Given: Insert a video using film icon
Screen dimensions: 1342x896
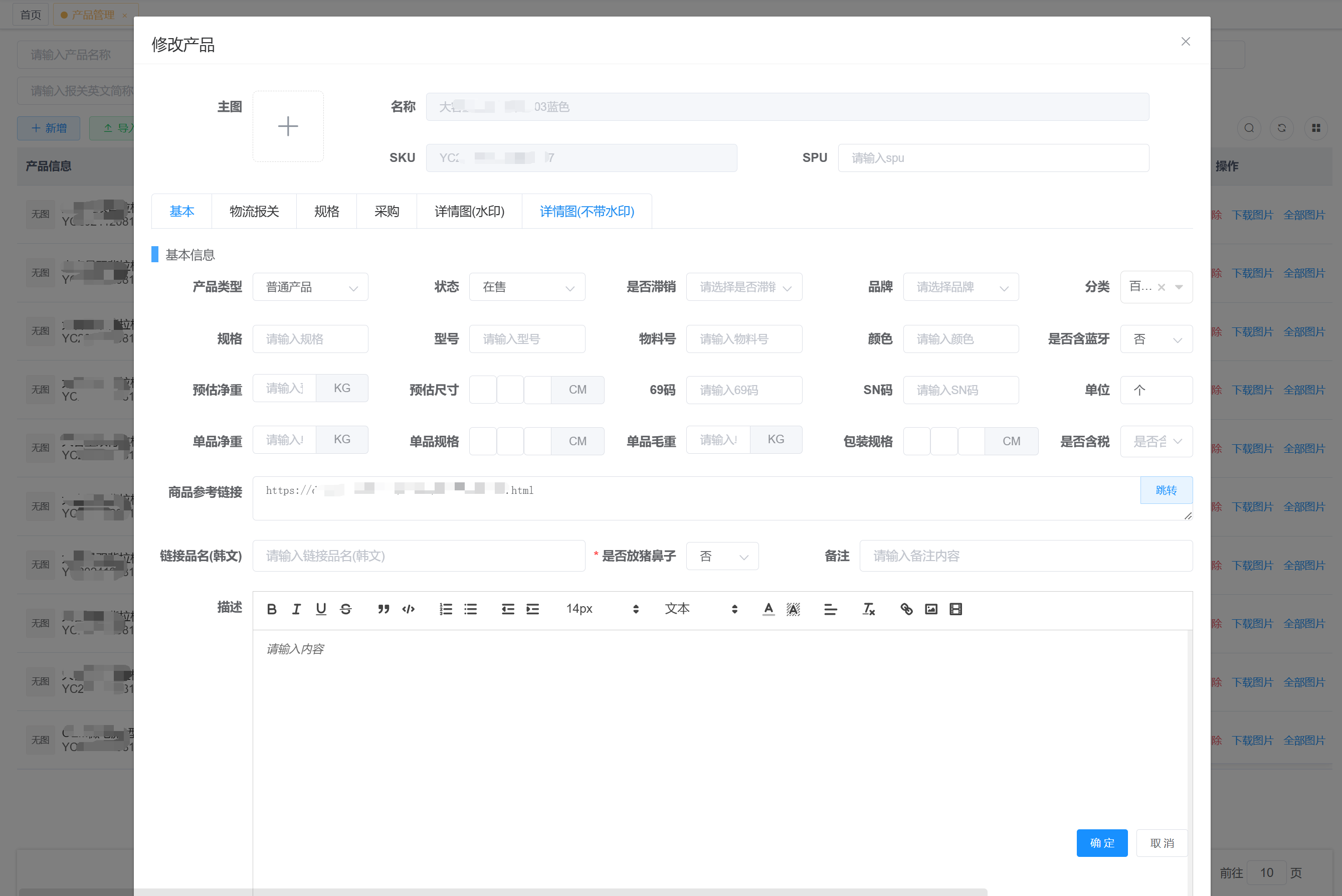Looking at the screenshot, I should pyautogui.click(x=955, y=609).
